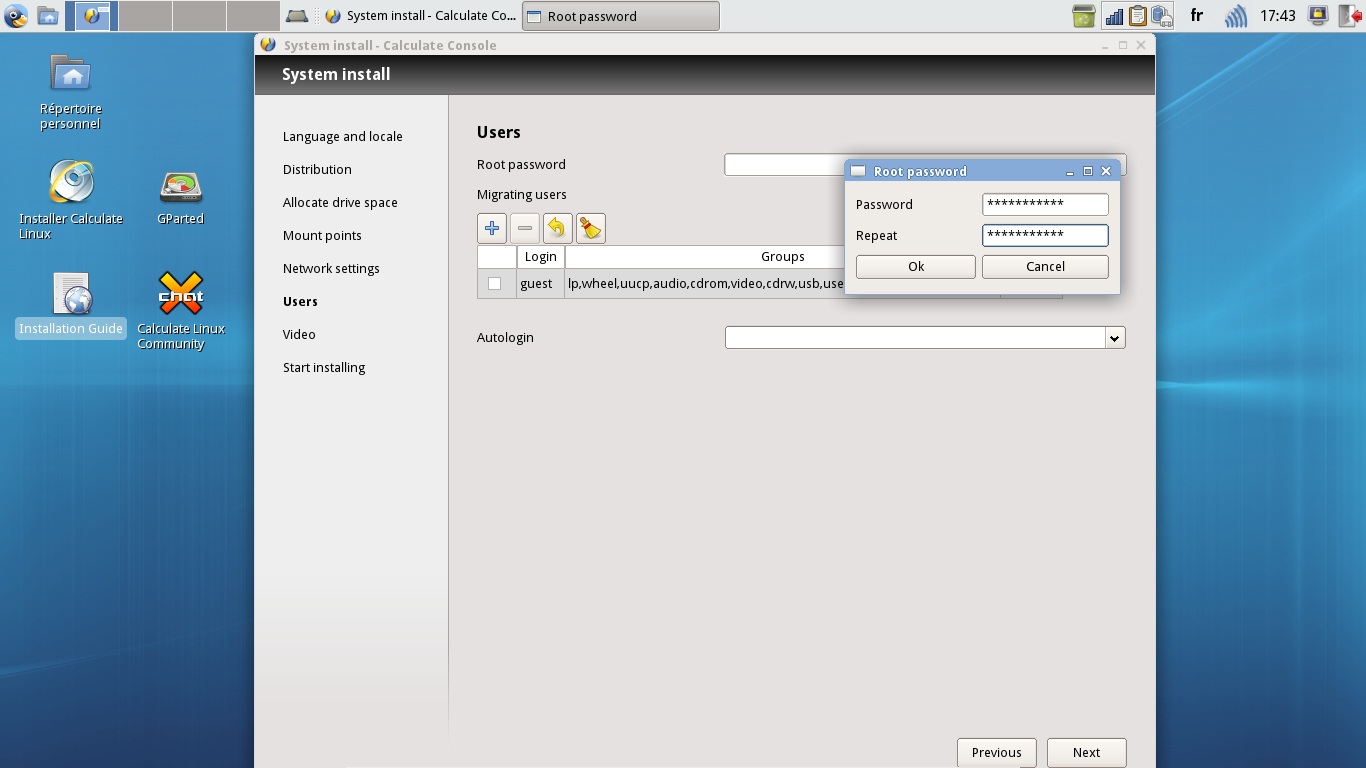Image resolution: width=1366 pixels, height=768 pixels.
Task: Click System install taskbar window button
Action: [421, 16]
